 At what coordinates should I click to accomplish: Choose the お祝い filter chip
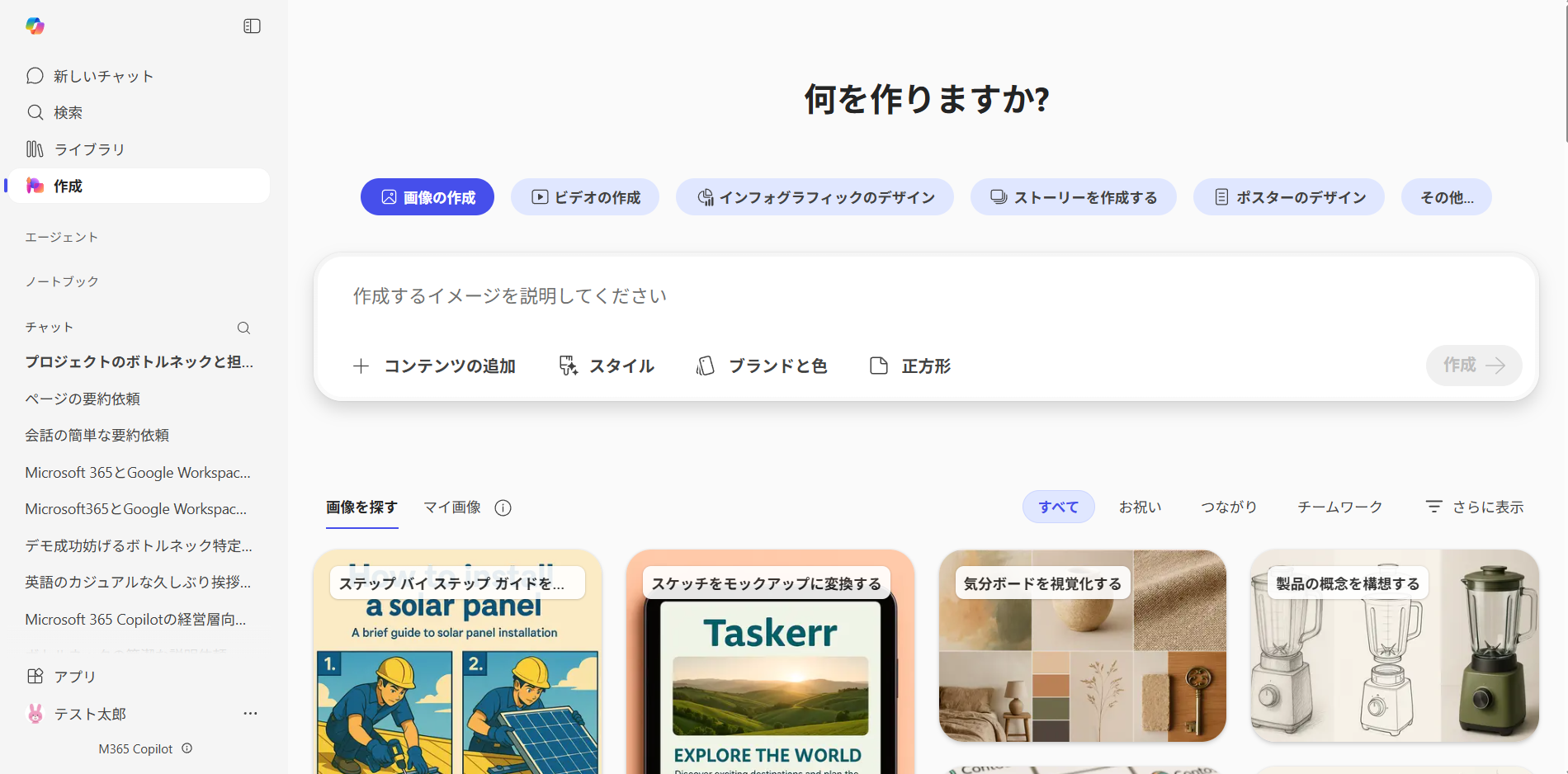pyautogui.click(x=1140, y=507)
